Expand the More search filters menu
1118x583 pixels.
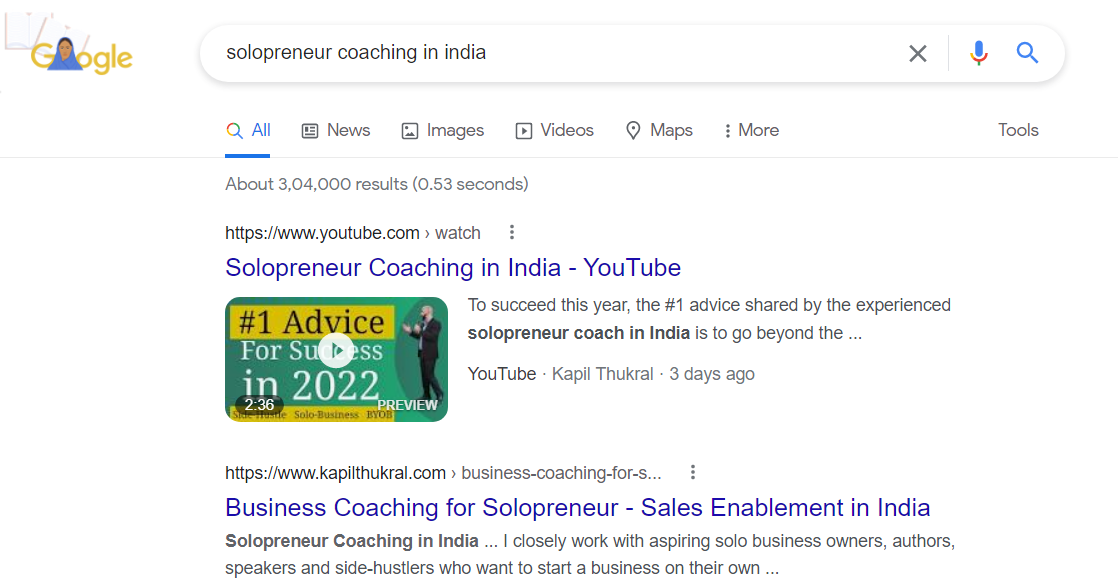pyautogui.click(x=751, y=130)
